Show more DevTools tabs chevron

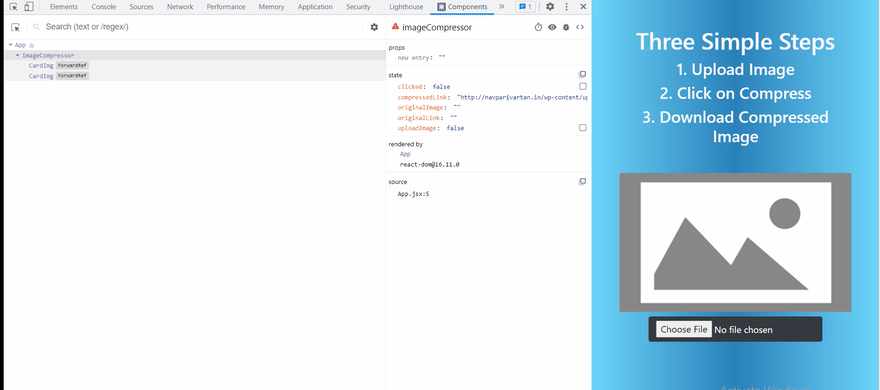point(502,7)
